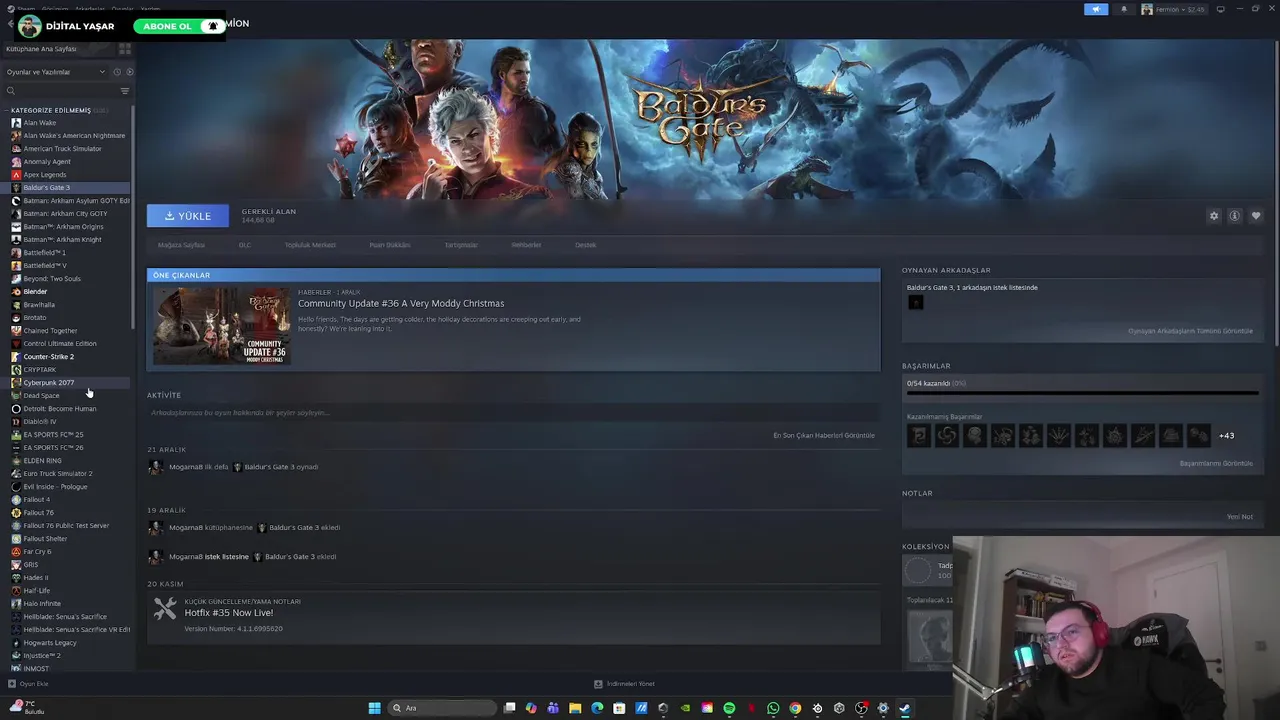Open the friend avatar under Oynayan Arkadaşlar
Screen dimensions: 1280x720
915,302
